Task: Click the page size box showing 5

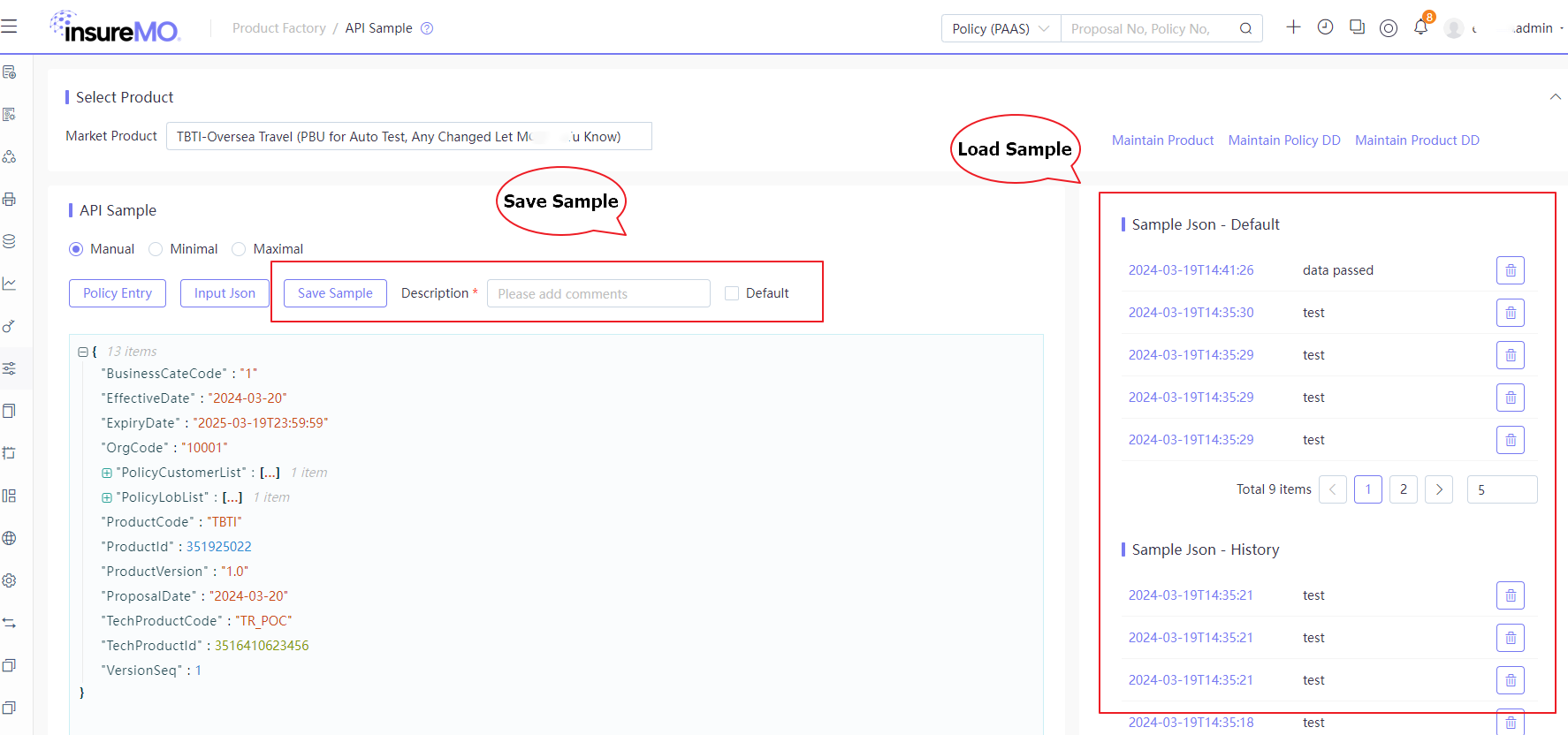Action: (x=1503, y=489)
